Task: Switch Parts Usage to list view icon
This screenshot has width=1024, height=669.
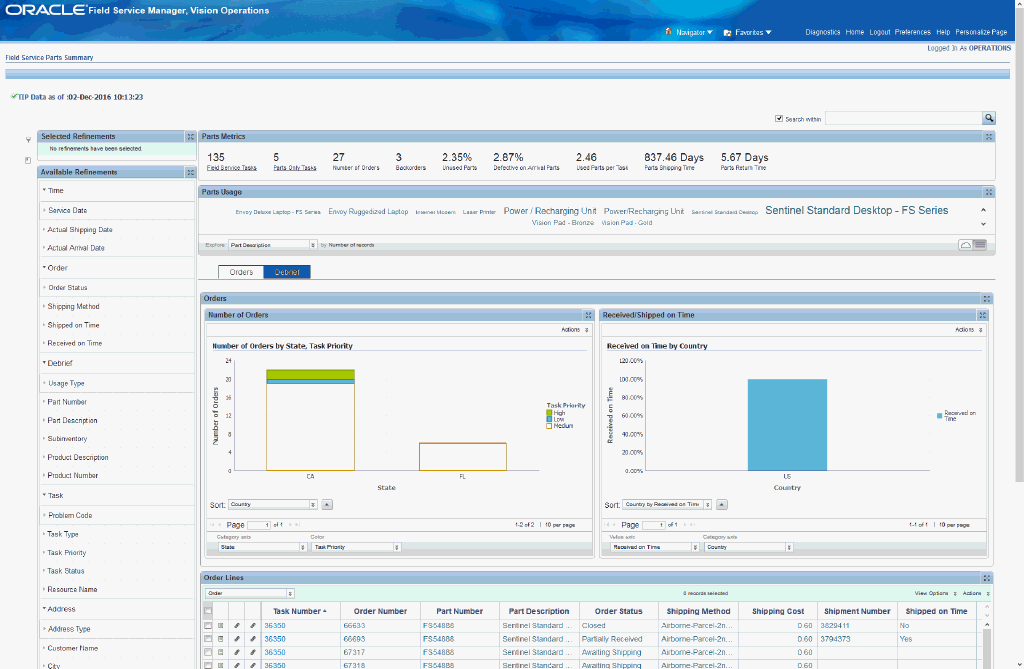Action: 980,244
